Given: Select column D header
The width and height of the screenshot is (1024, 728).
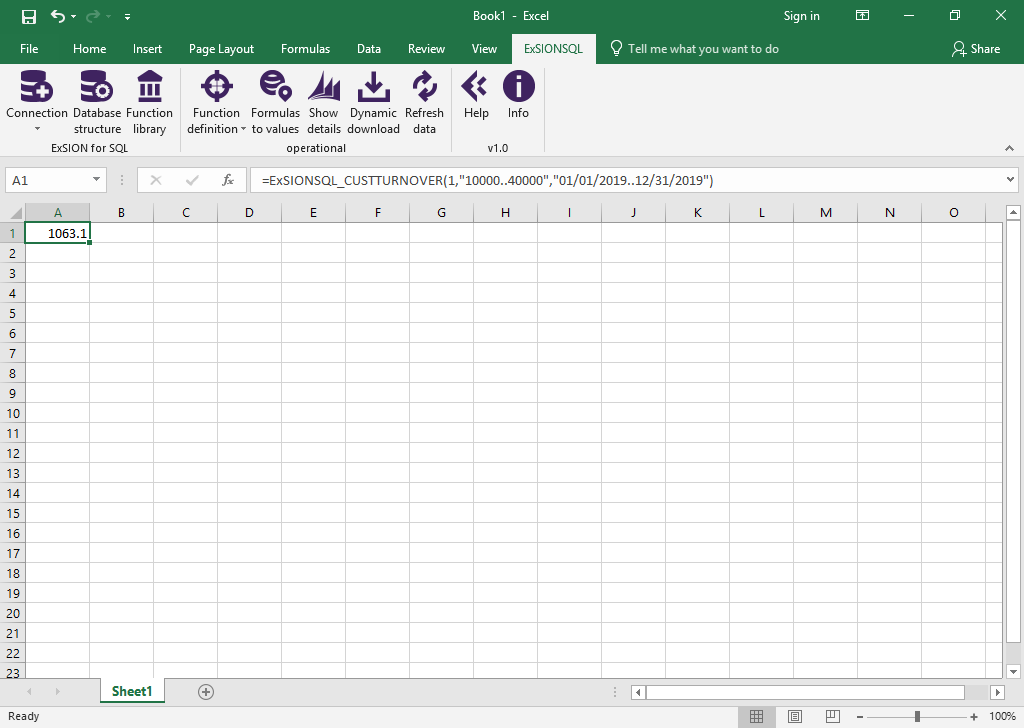Looking at the screenshot, I should [249, 213].
